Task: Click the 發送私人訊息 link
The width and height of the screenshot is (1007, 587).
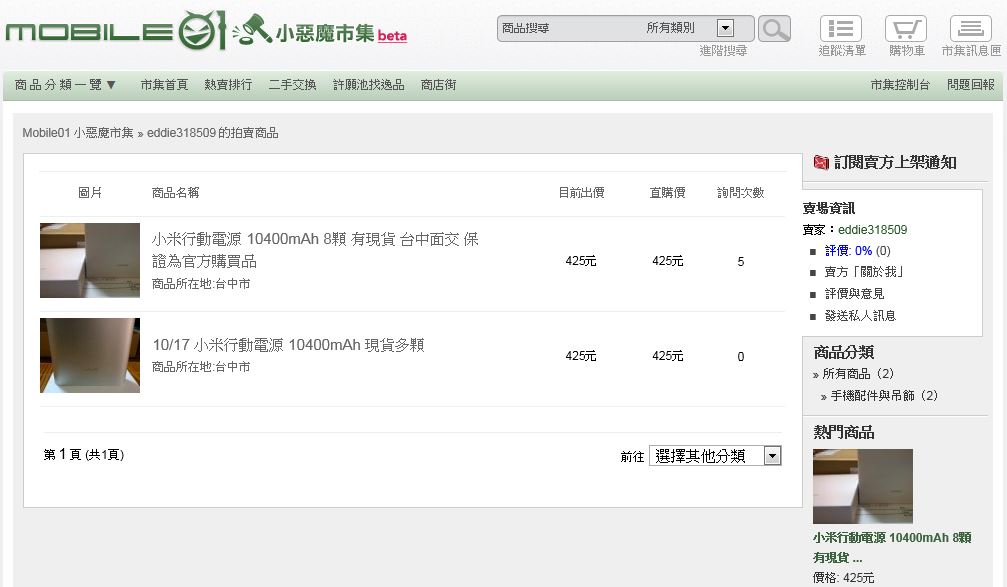Action: pyautogui.click(x=860, y=315)
